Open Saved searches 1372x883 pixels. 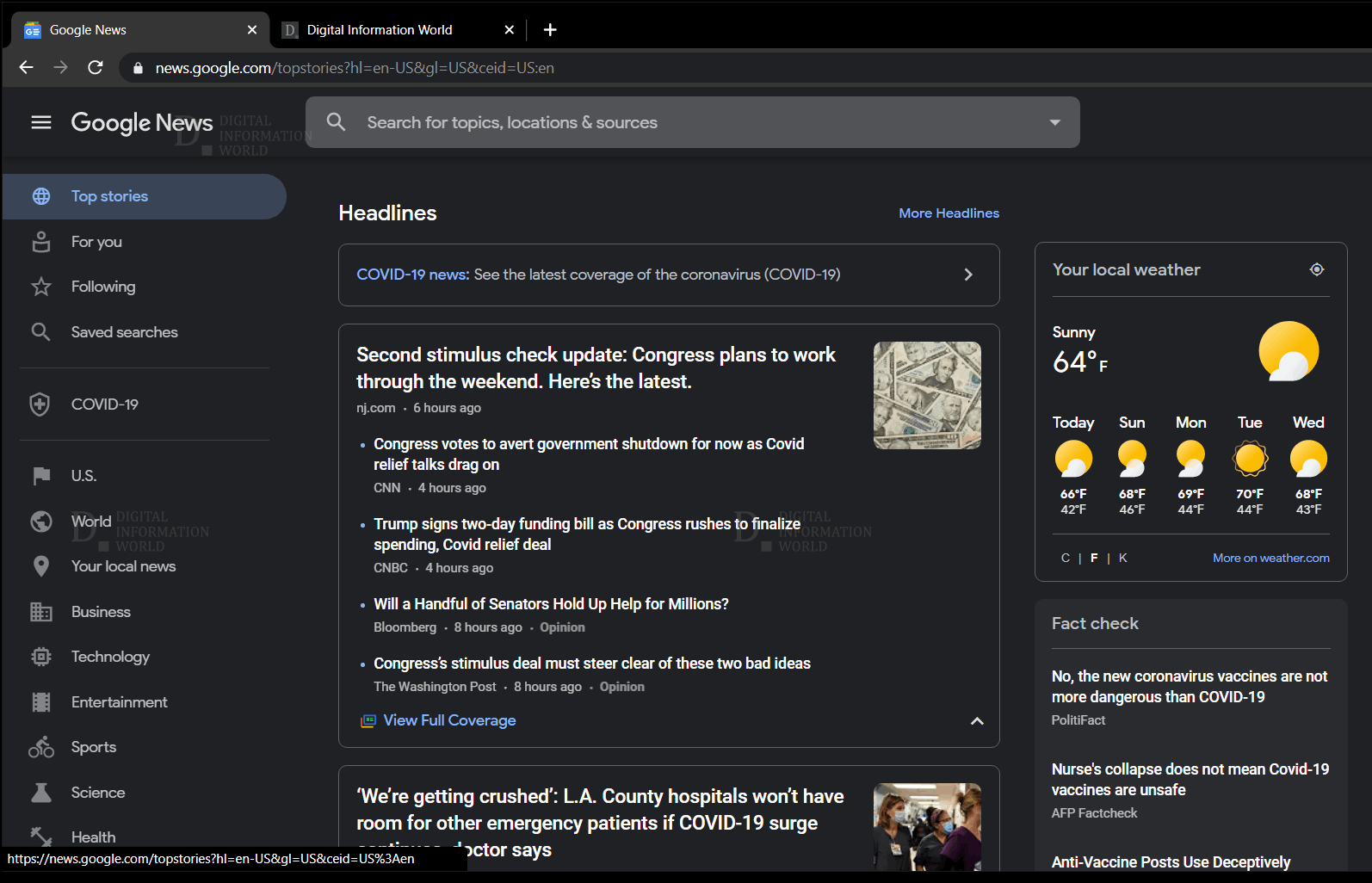point(125,332)
